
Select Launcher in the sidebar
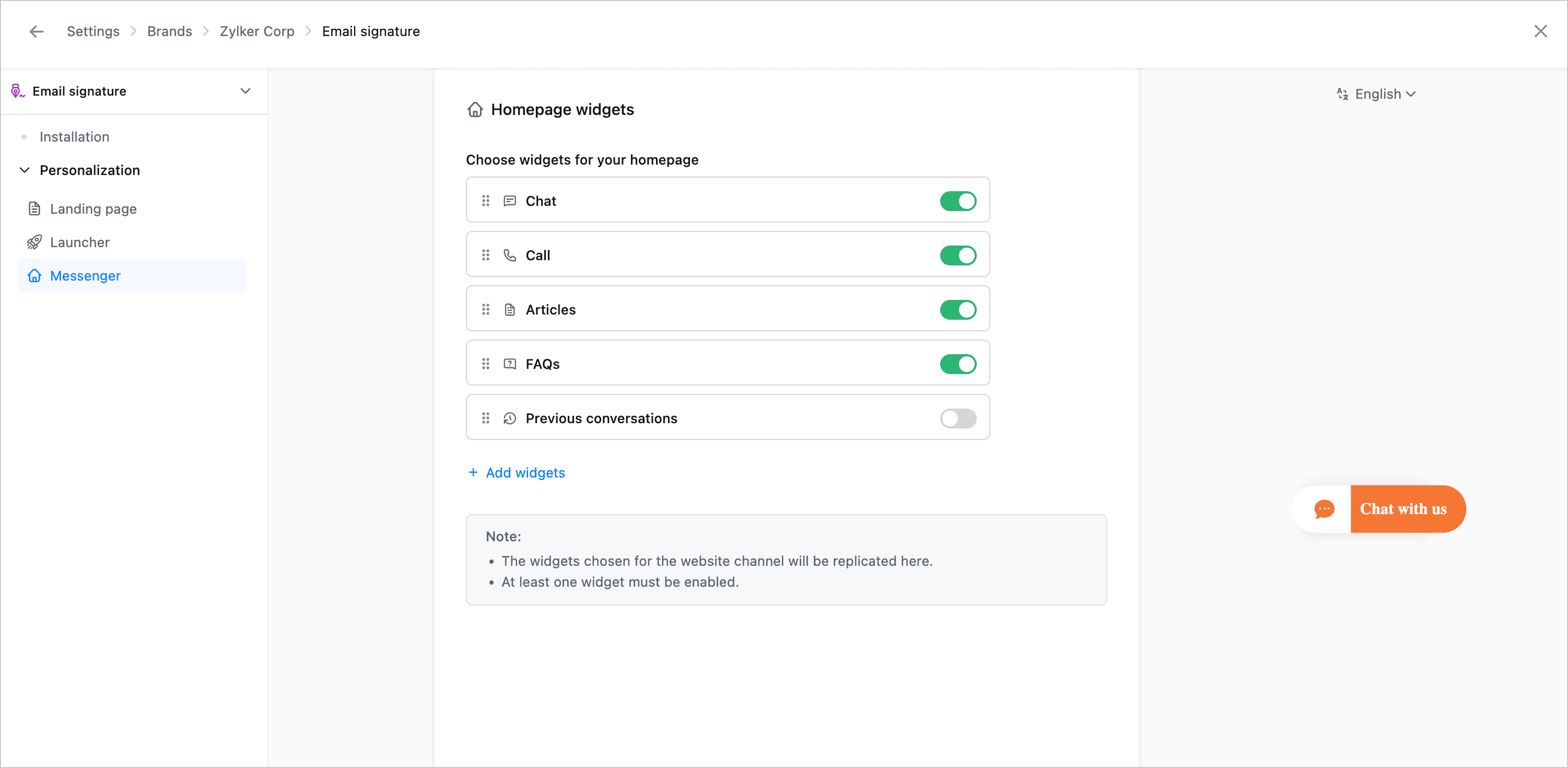[80, 242]
